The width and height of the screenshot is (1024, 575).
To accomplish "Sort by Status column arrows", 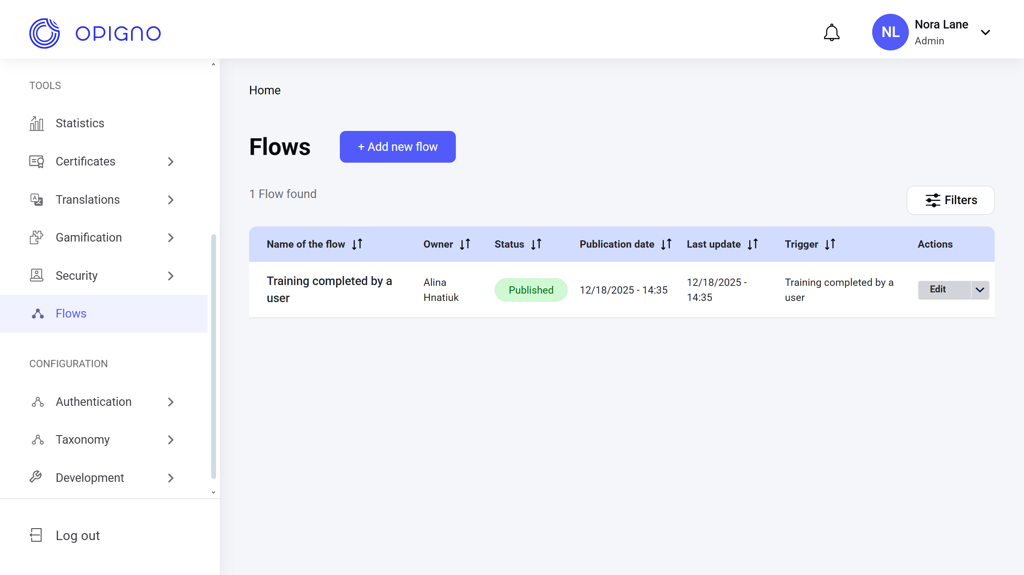I will tap(536, 244).
